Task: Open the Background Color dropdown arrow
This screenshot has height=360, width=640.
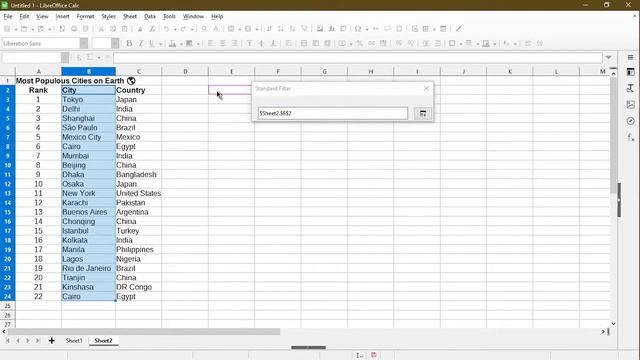Action: (198, 44)
